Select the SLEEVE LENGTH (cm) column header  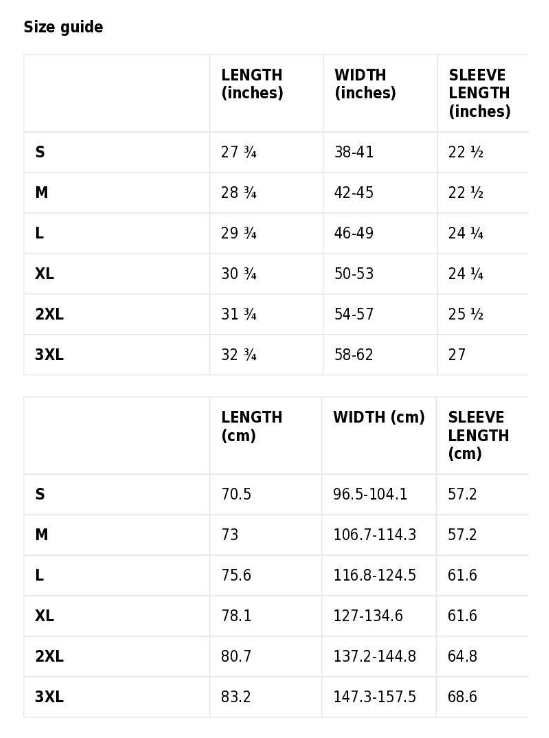(478, 435)
